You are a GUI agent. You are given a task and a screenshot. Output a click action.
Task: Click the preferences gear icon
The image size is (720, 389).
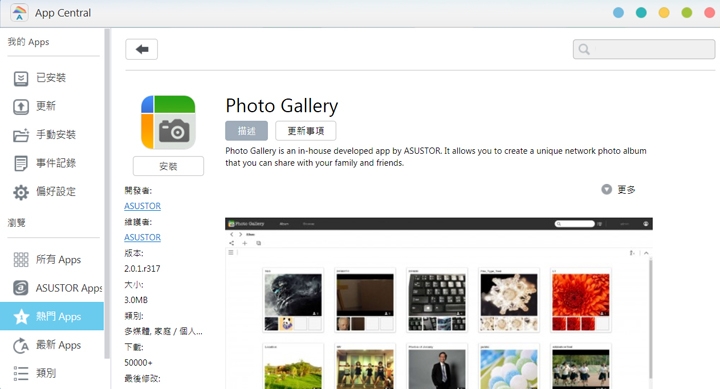[21, 192]
